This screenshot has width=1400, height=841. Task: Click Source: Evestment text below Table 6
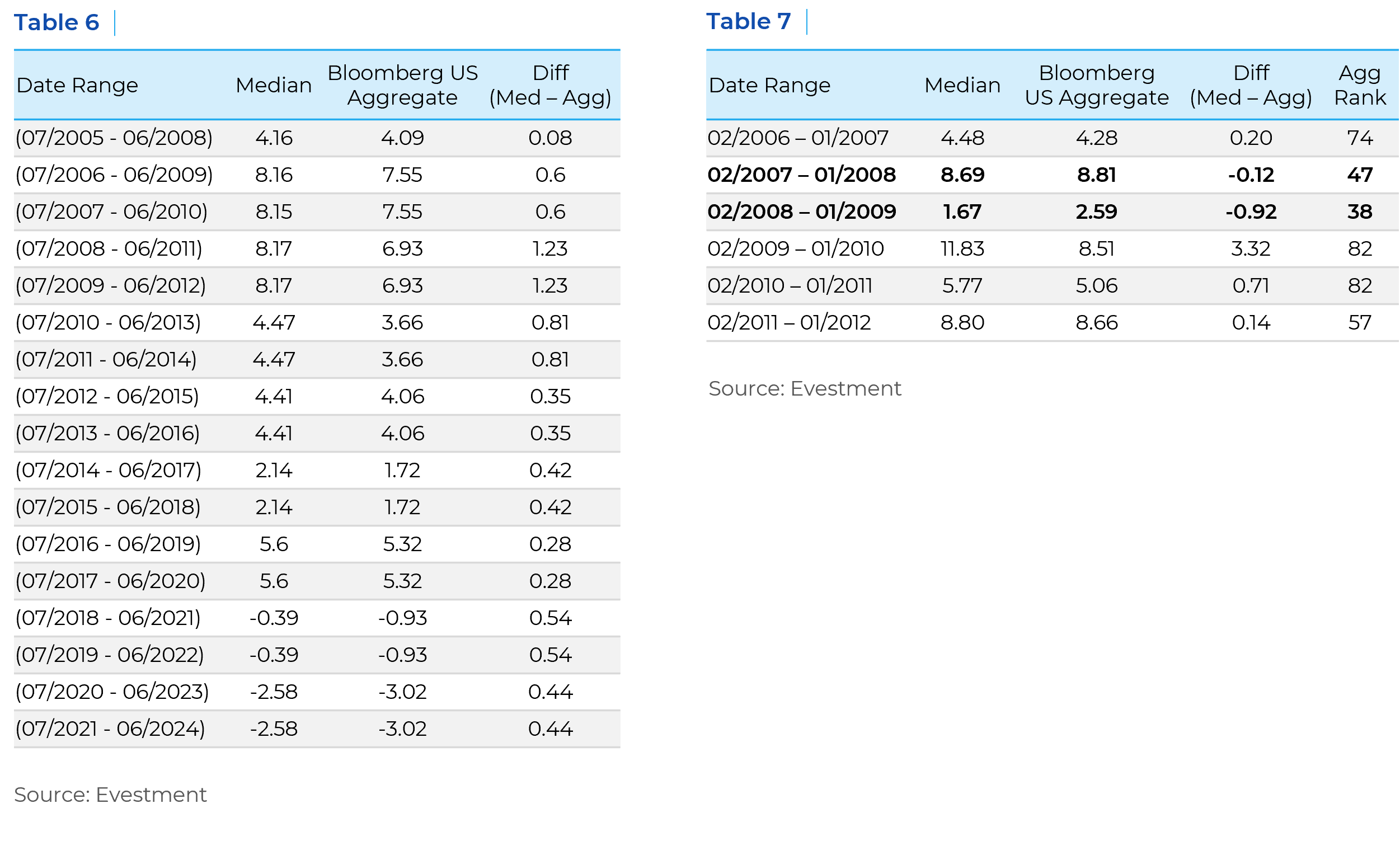click(x=110, y=795)
